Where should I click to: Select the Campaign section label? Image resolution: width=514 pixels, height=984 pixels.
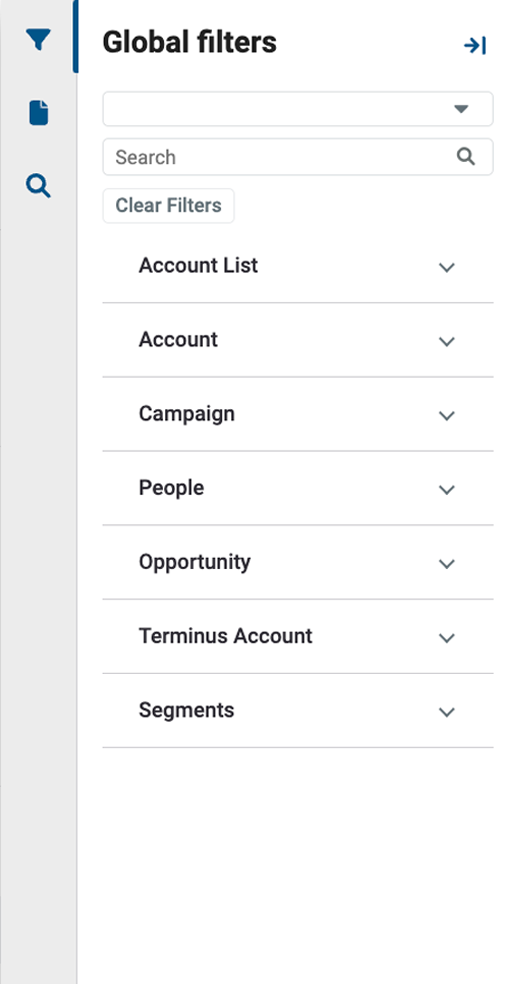pyautogui.click(x=186, y=414)
